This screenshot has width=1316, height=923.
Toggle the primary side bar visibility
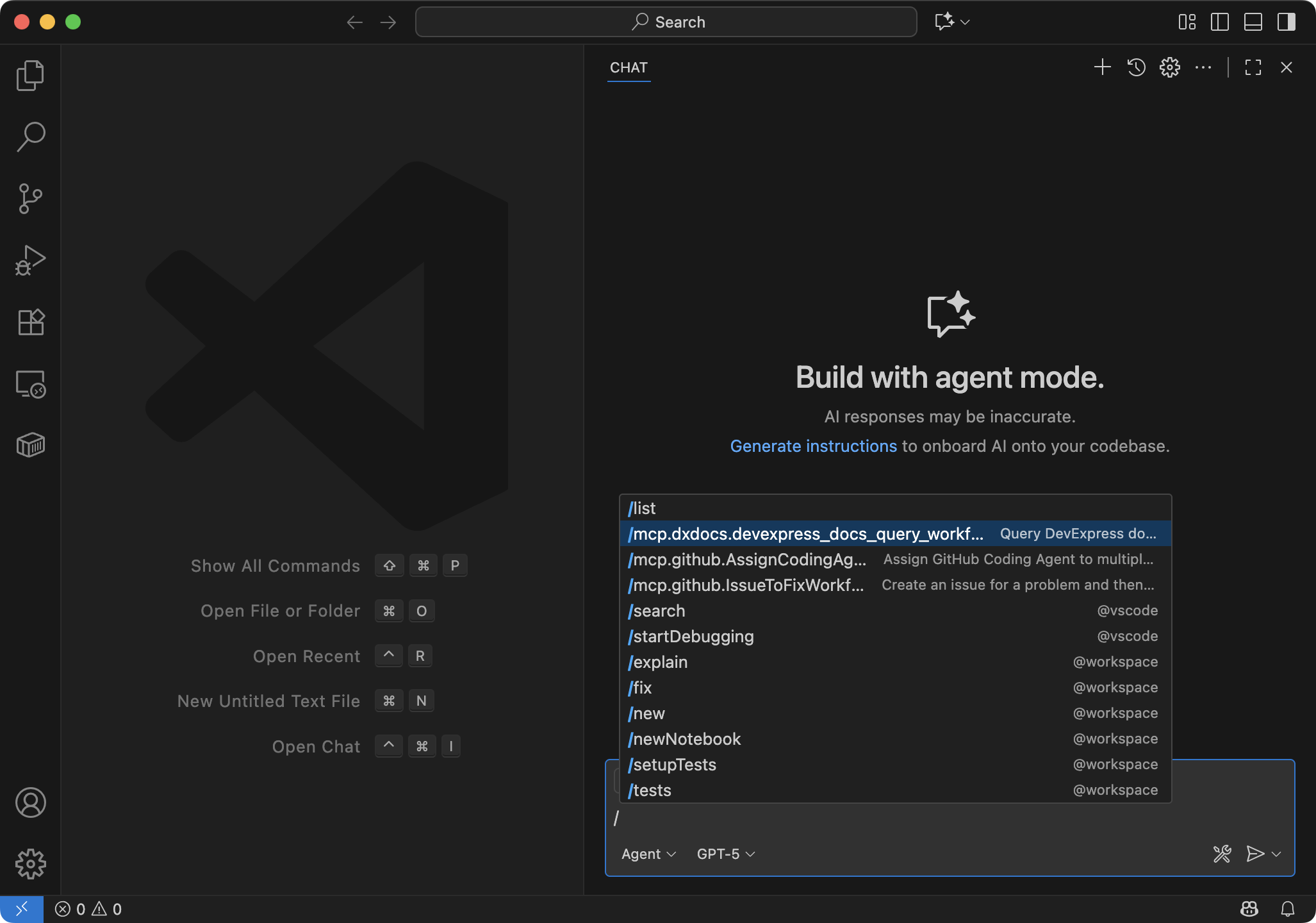[1219, 22]
